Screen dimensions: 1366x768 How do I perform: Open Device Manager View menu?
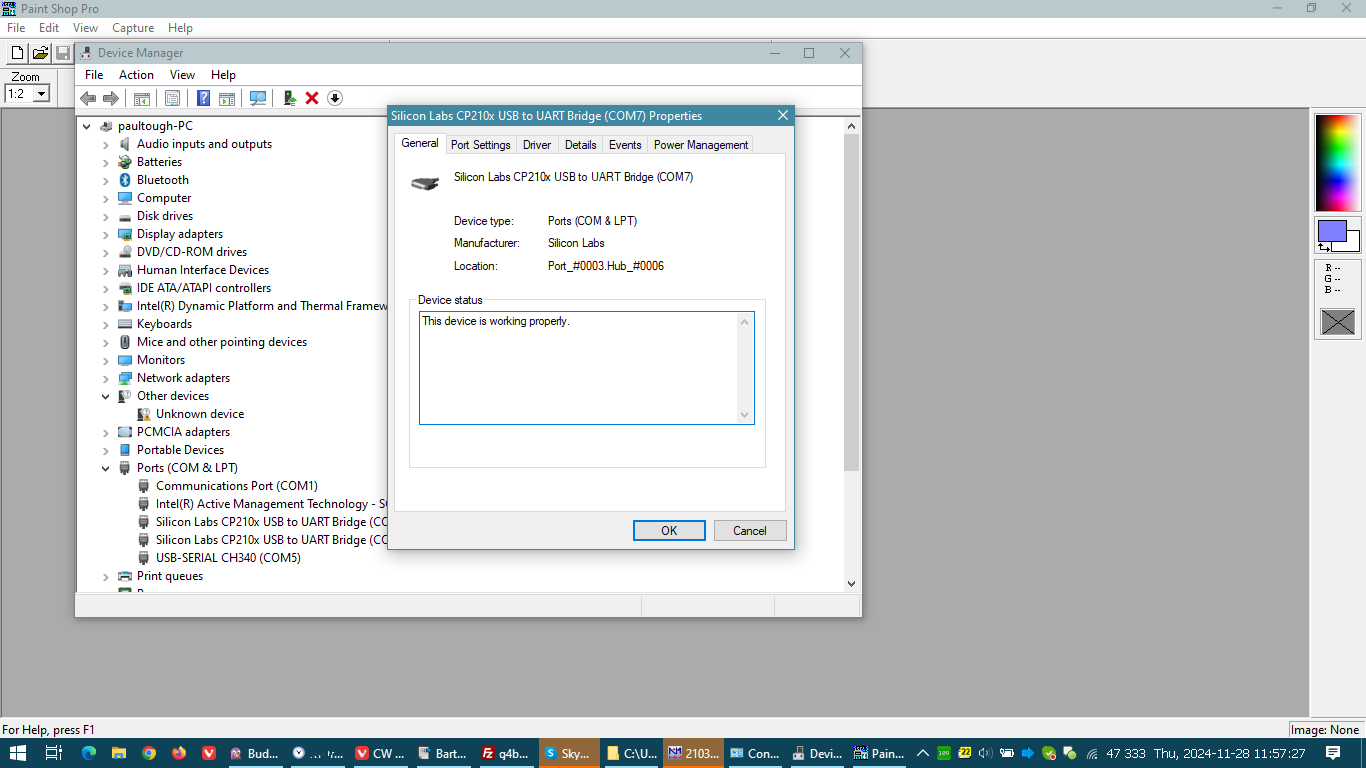tap(182, 75)
